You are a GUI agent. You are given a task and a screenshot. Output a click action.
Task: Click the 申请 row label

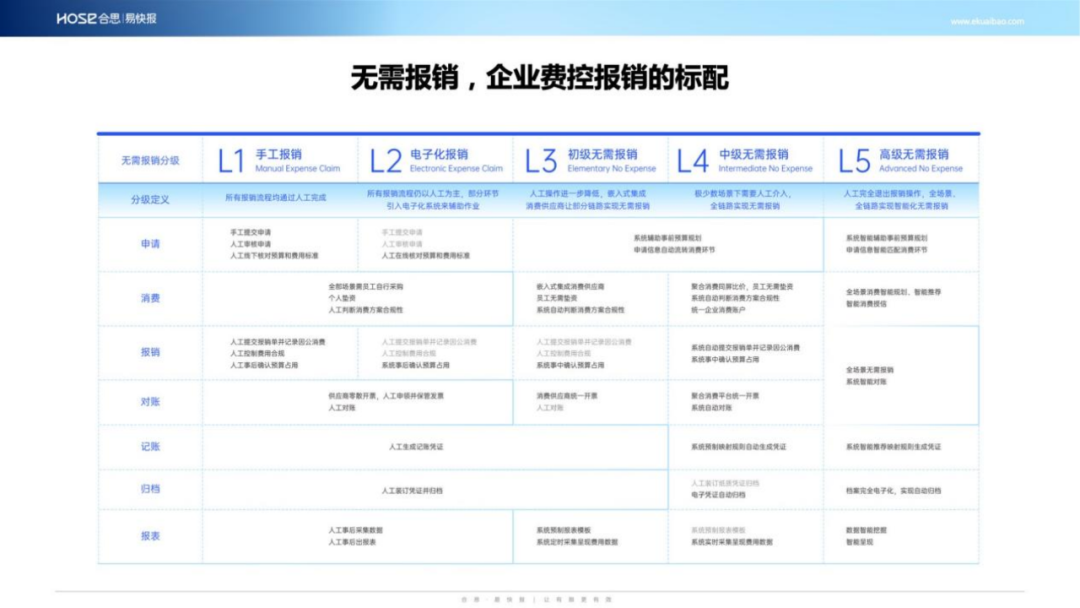coord(150,244)
